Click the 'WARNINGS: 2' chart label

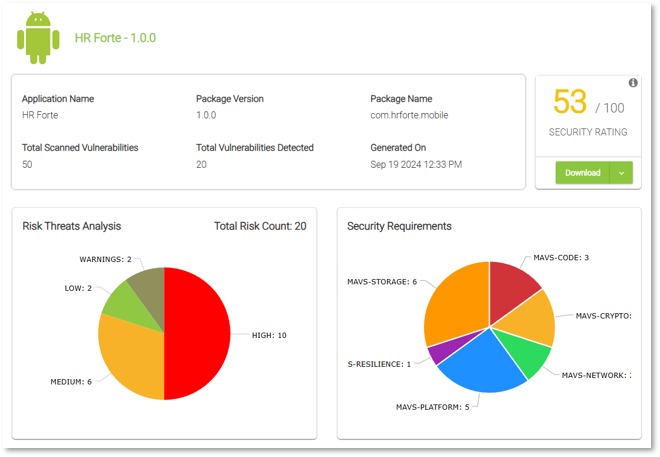click(106, 259)
